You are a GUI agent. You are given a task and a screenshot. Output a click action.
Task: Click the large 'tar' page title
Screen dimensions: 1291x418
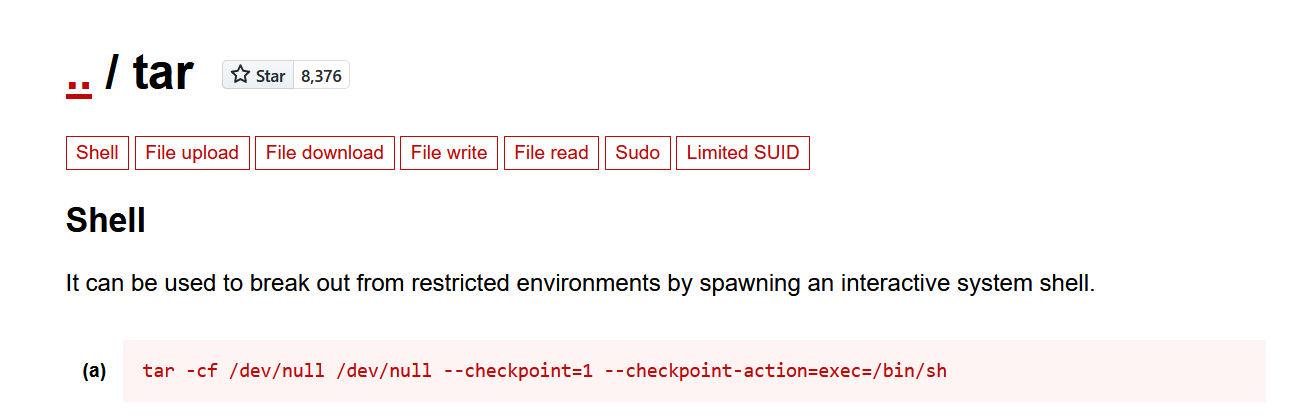(163, 74)
